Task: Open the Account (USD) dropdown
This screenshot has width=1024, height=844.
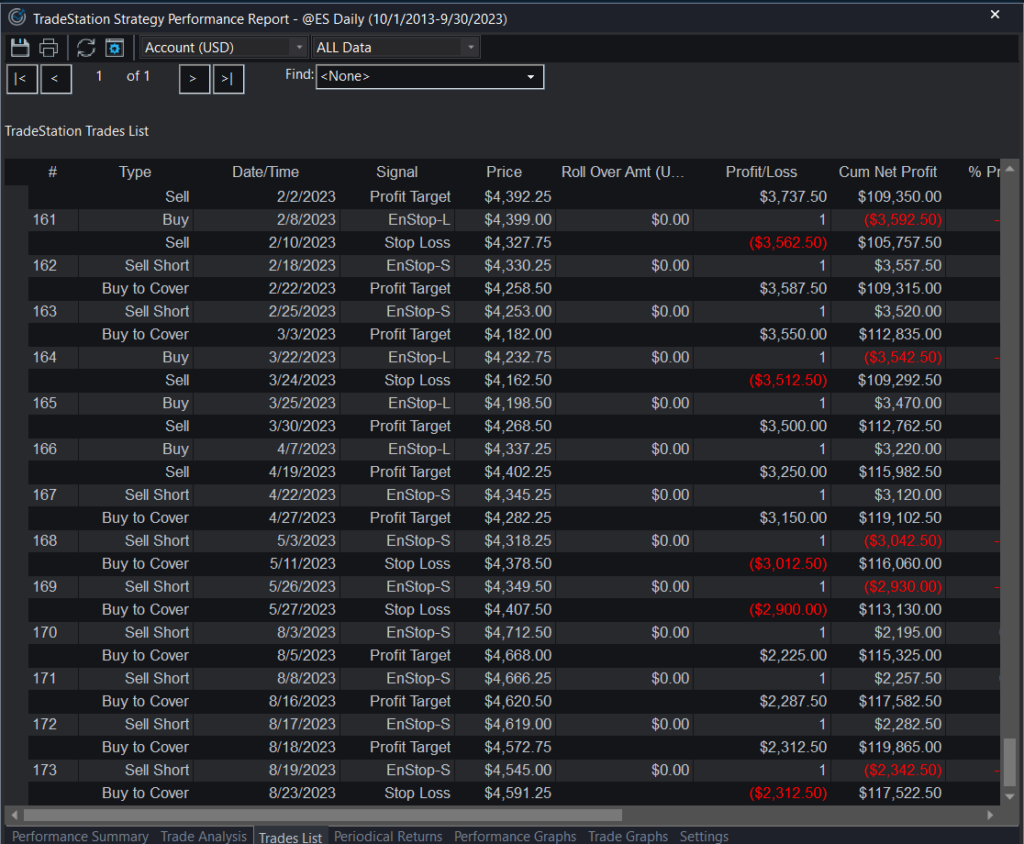Action: 224,47
